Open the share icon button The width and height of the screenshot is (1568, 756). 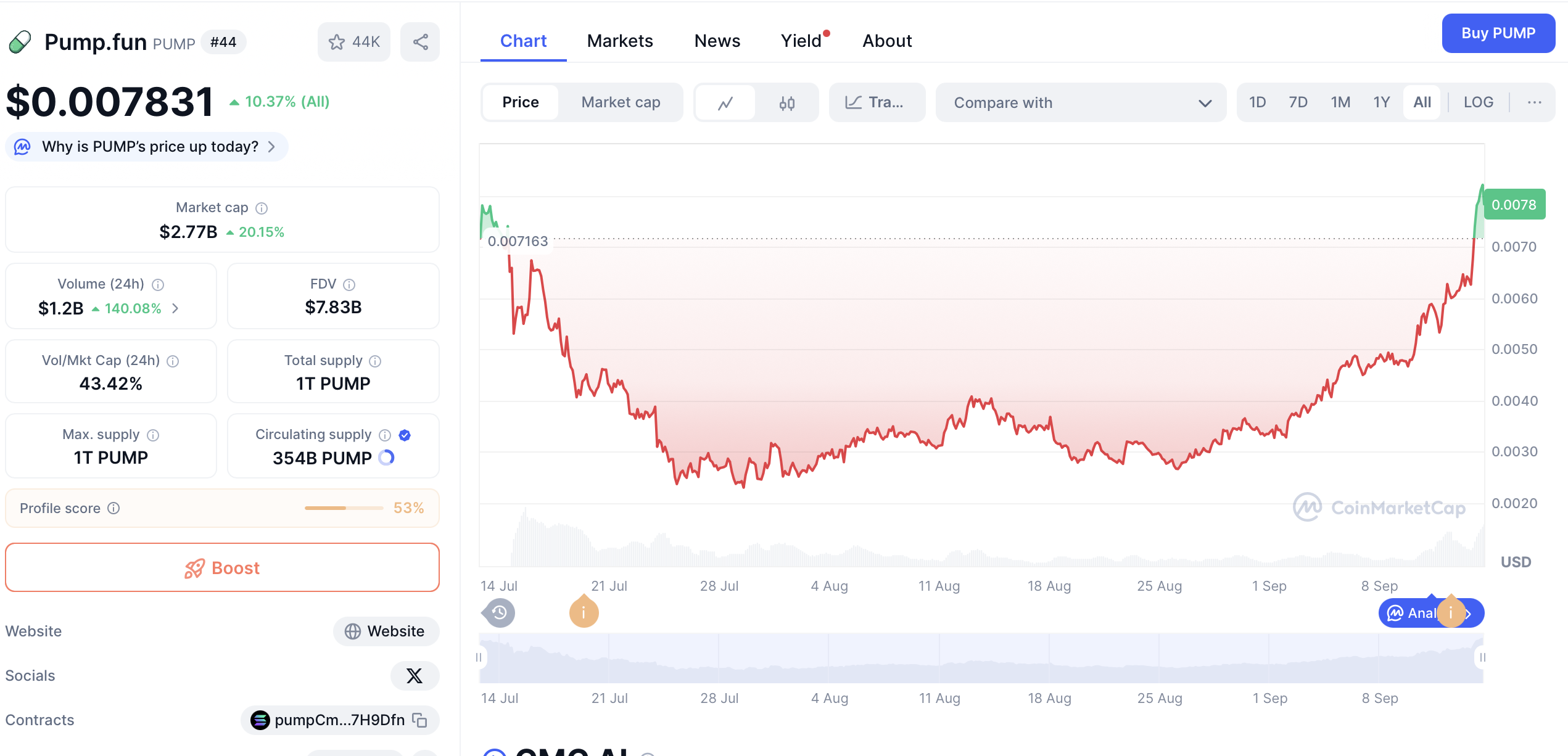[x=420, y=42]
